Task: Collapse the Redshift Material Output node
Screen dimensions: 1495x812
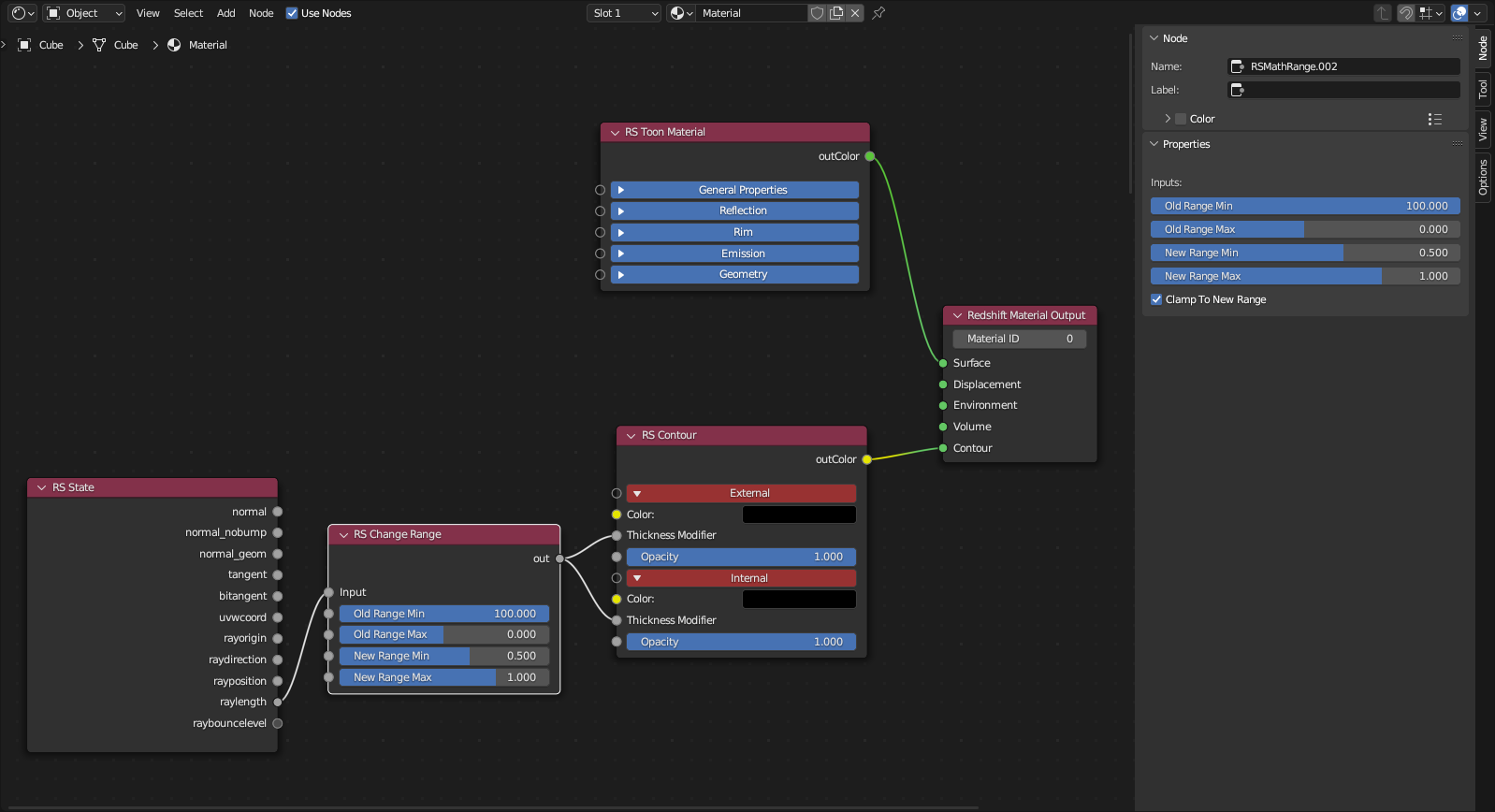Action: (x=957, y=315)
